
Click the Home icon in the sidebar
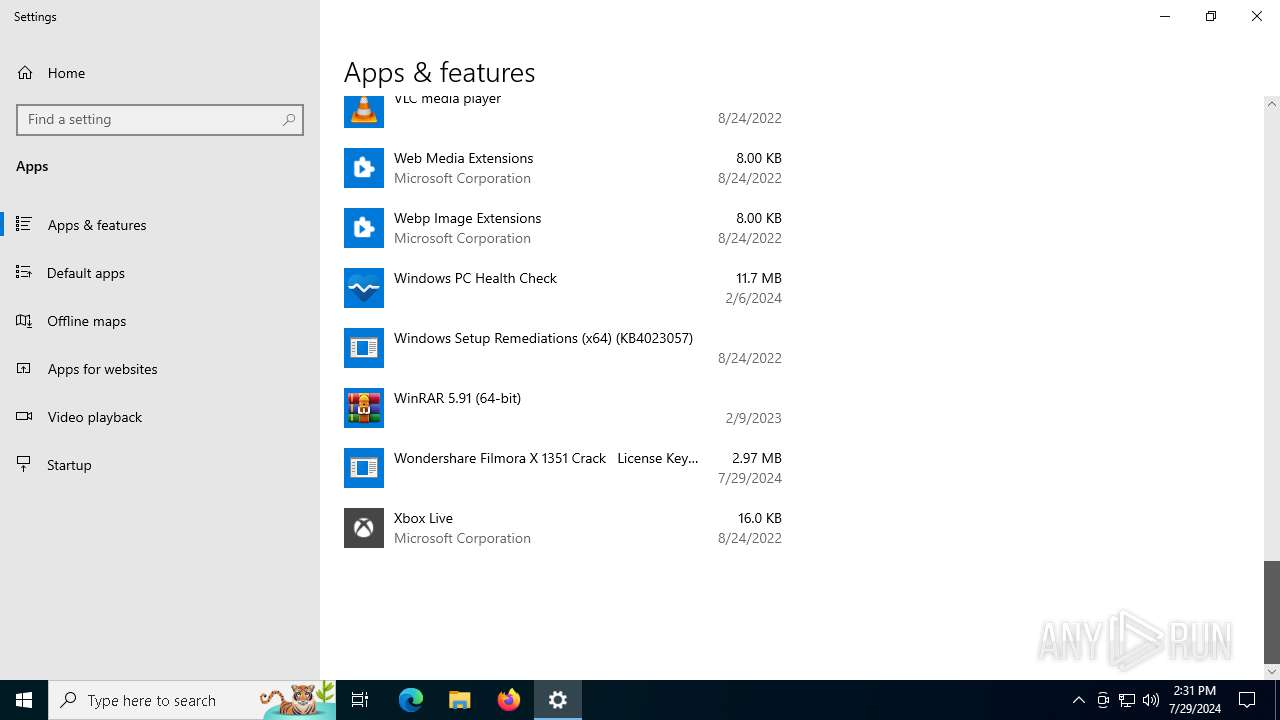pyautogui.click(x=25, y=73)
